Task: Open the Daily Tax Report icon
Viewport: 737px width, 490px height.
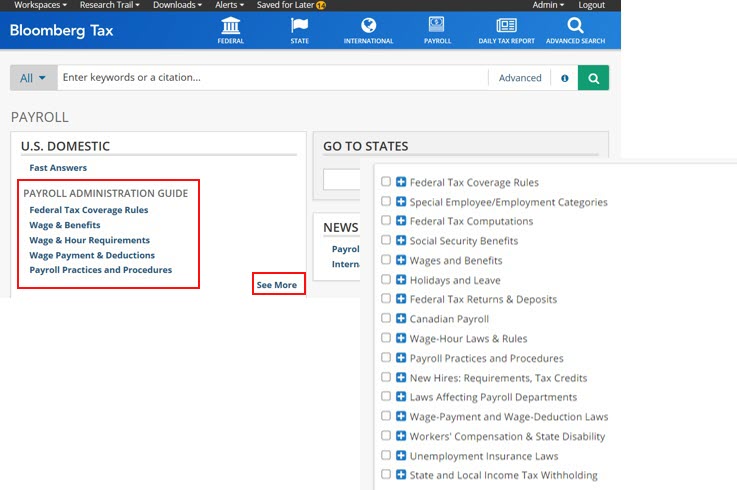Action: pos(506,26)
